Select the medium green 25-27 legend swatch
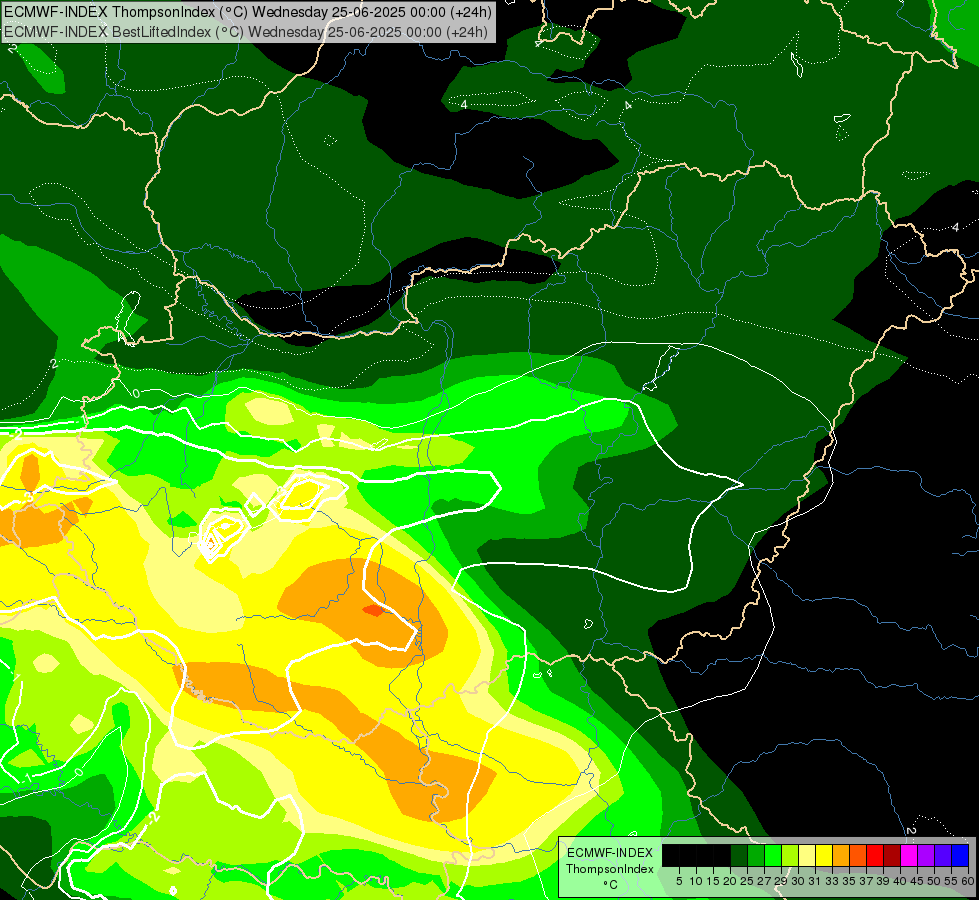979x900 pixels. pyautogui.click(x=756, y=855)
